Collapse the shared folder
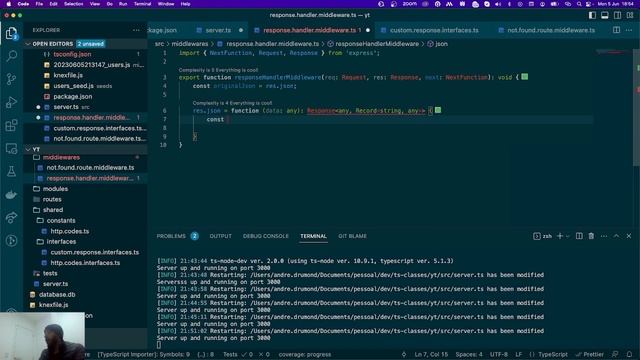The image size is (640, 360). 53,210
